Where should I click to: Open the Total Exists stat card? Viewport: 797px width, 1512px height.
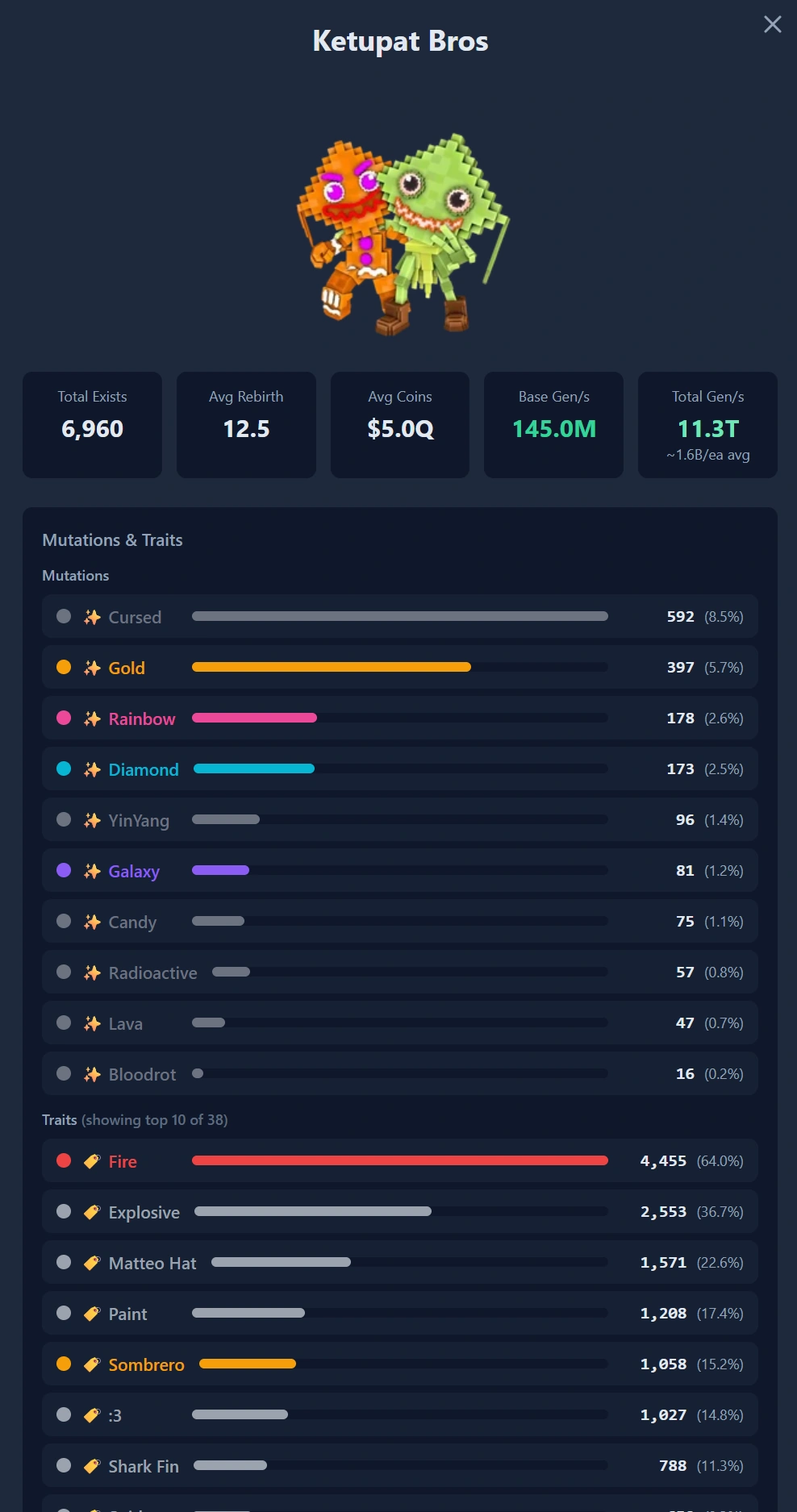point(92,425)
